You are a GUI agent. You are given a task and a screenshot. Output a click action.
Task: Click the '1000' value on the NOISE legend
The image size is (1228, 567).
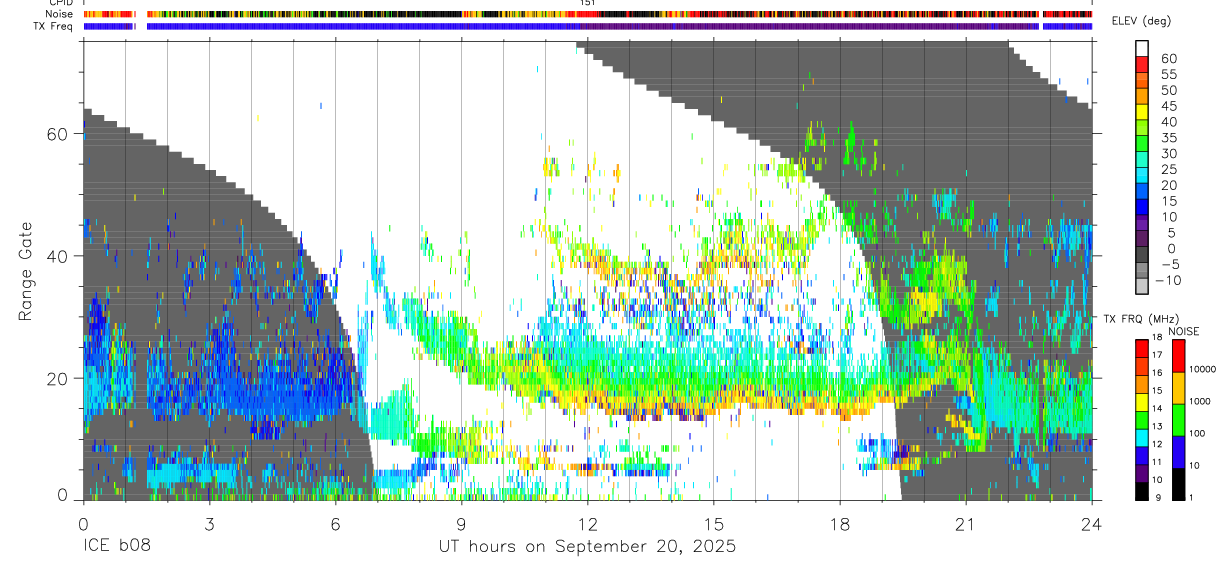coord(1202,401)
